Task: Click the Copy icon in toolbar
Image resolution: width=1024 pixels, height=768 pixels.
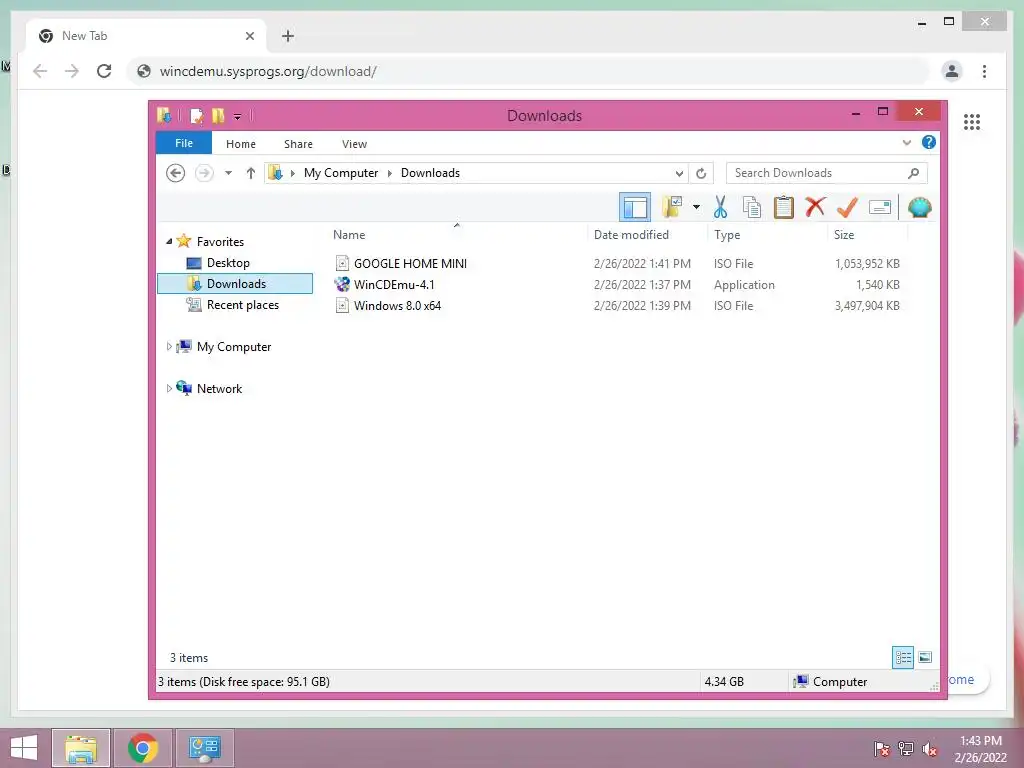Action: [x=752, y=208]
